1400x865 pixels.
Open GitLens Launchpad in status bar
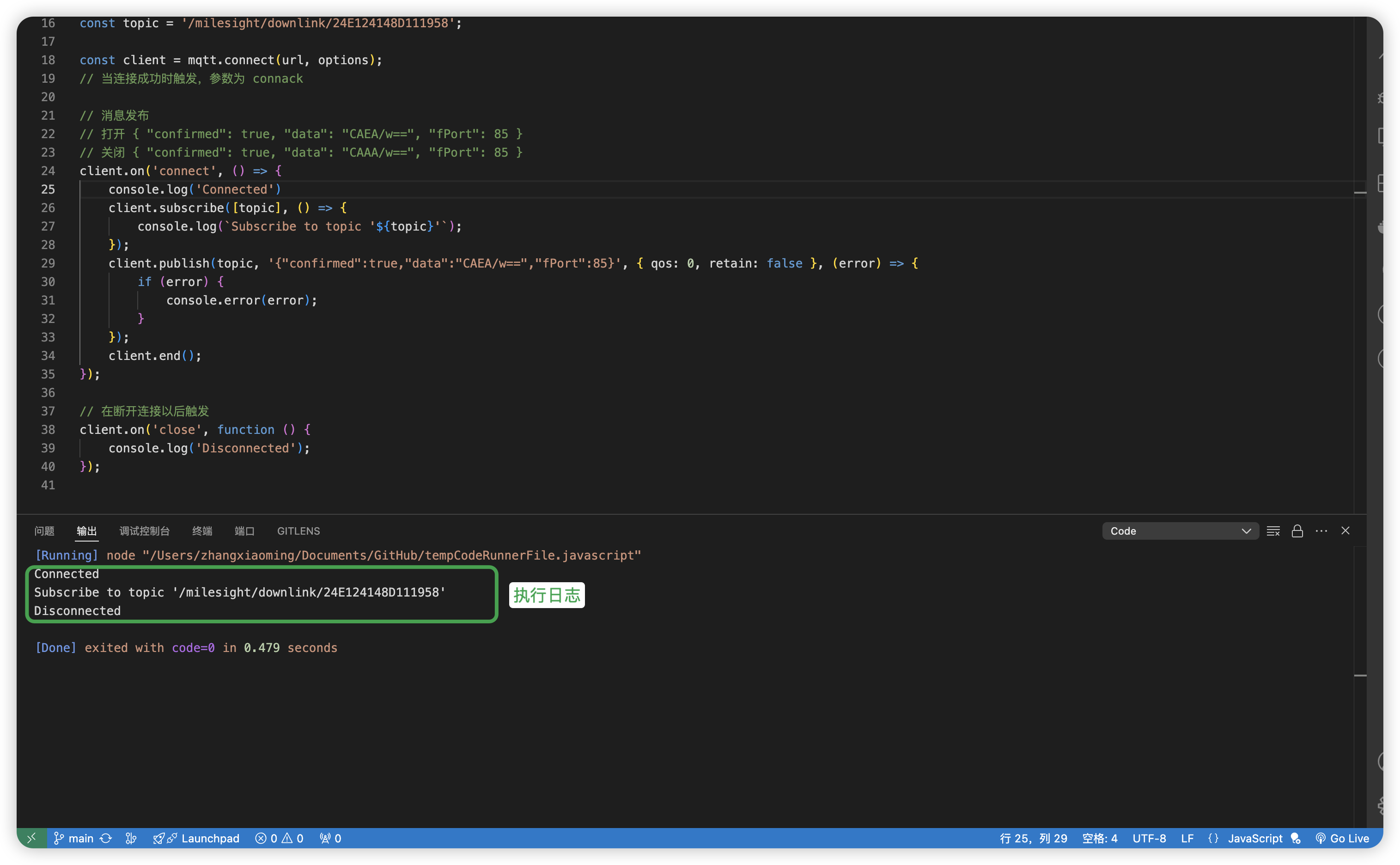tap(196, 838)
